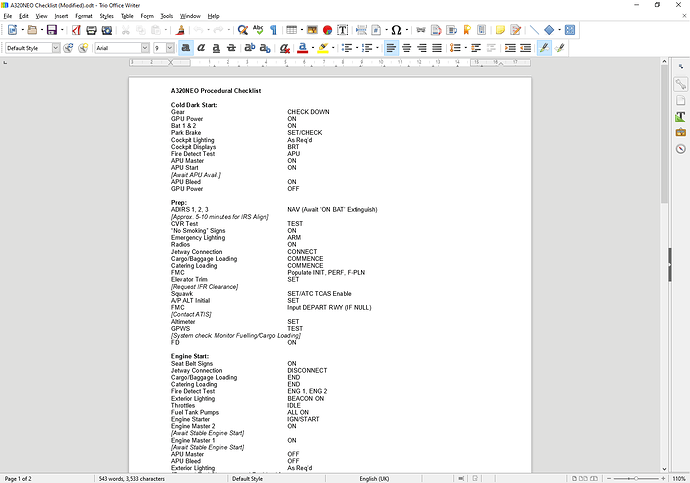Open the bullet list style dropdown arrow
690x483 pixels.
357,48
